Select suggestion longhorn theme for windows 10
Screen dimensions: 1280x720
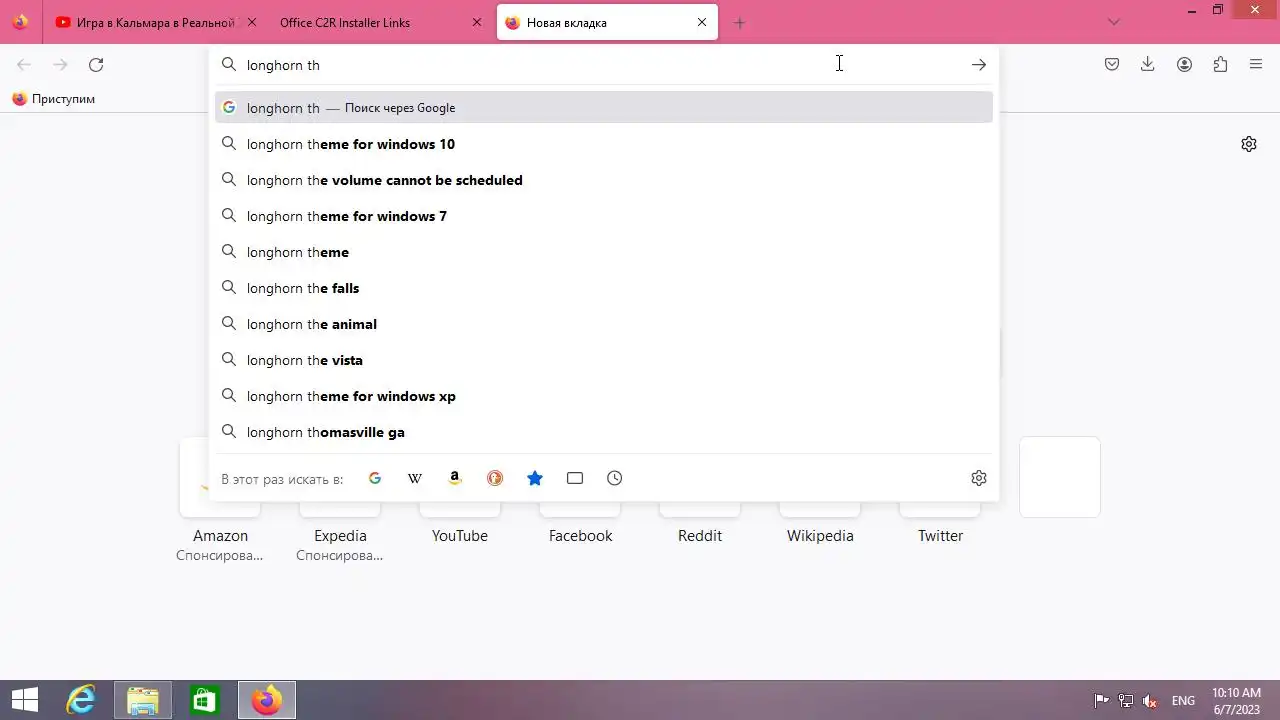604,144
